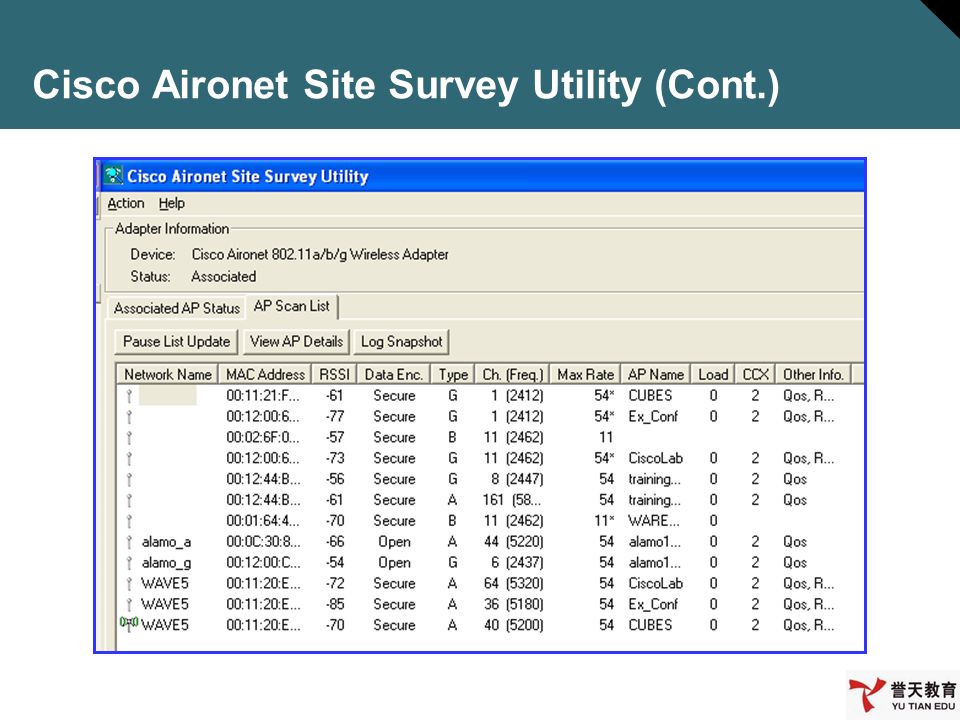
Task: Select WAVE5 entry with RSSI -72
Action: click(165, 583)
